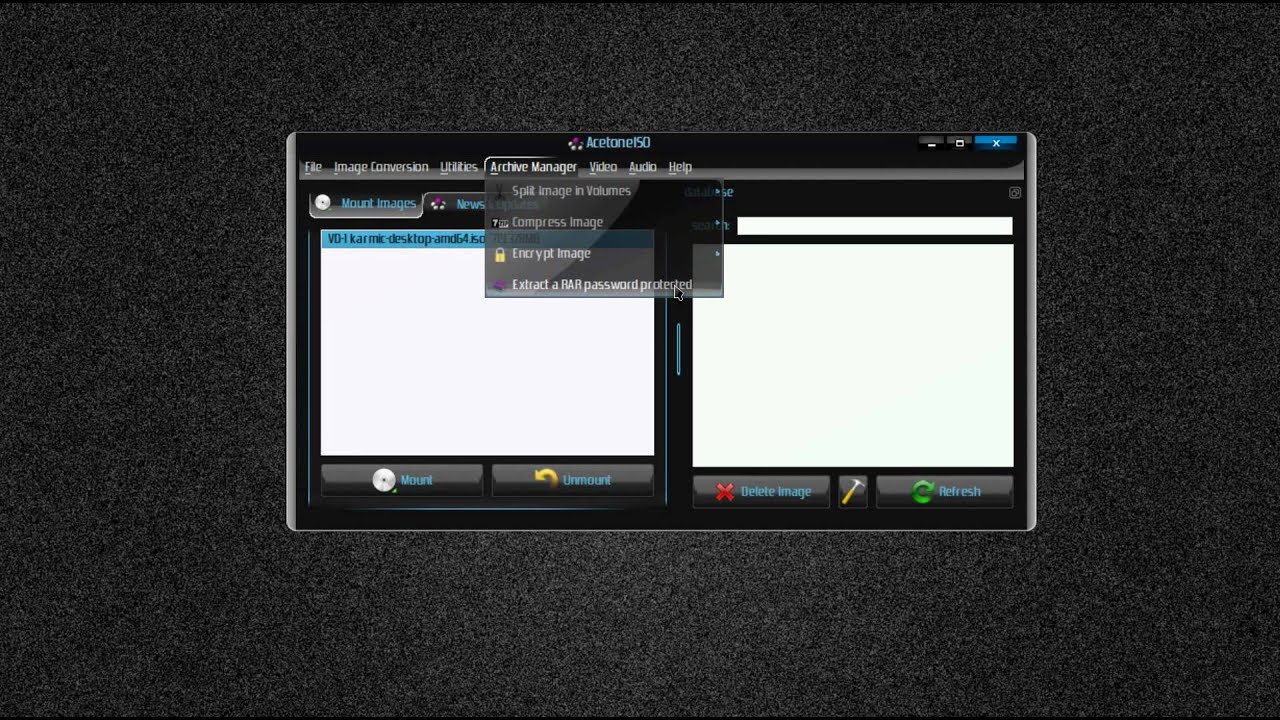Click the green arrow icon on Refresh

pyautogui.click(x=923, y=491)
